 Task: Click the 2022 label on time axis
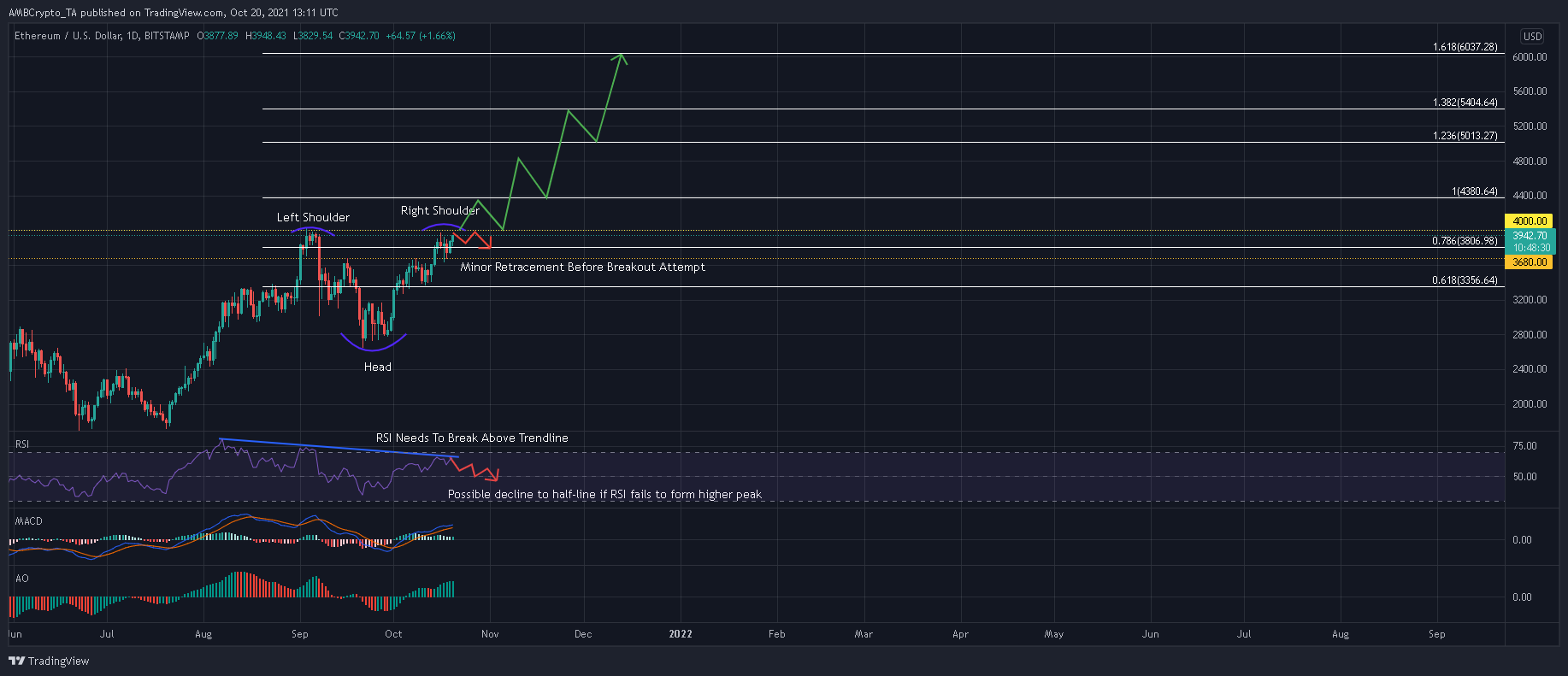click(x=681, y=634)
